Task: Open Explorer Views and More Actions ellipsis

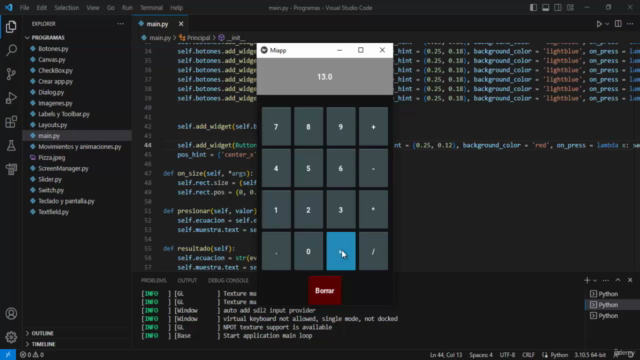Action: click(x=120, y=24)
